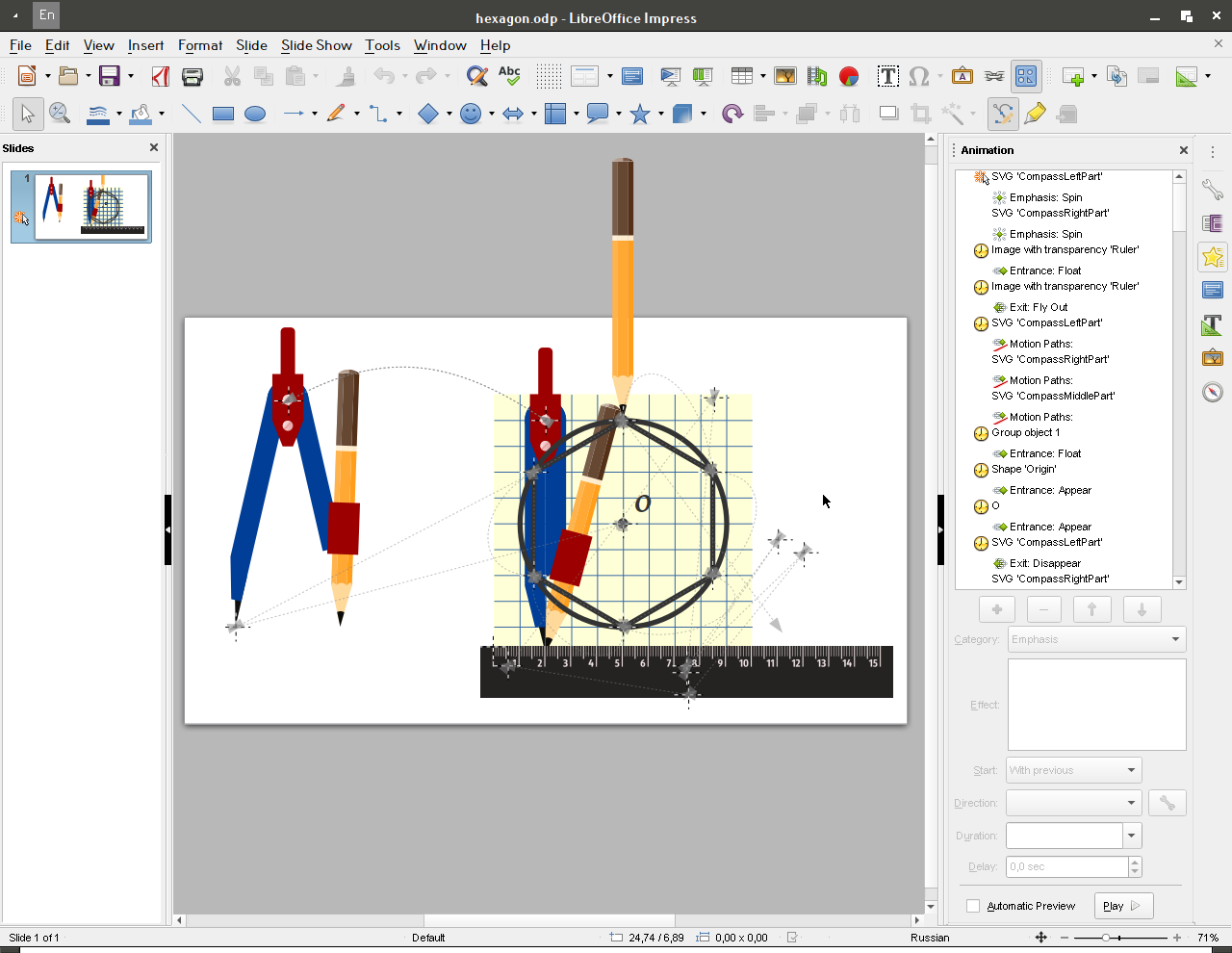
Task: Insert a text box
Action: click(x=888, y=76)
